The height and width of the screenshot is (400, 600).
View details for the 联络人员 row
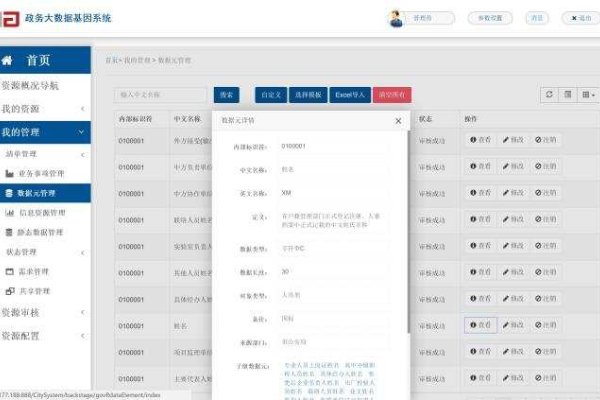(x=480, y=219)
